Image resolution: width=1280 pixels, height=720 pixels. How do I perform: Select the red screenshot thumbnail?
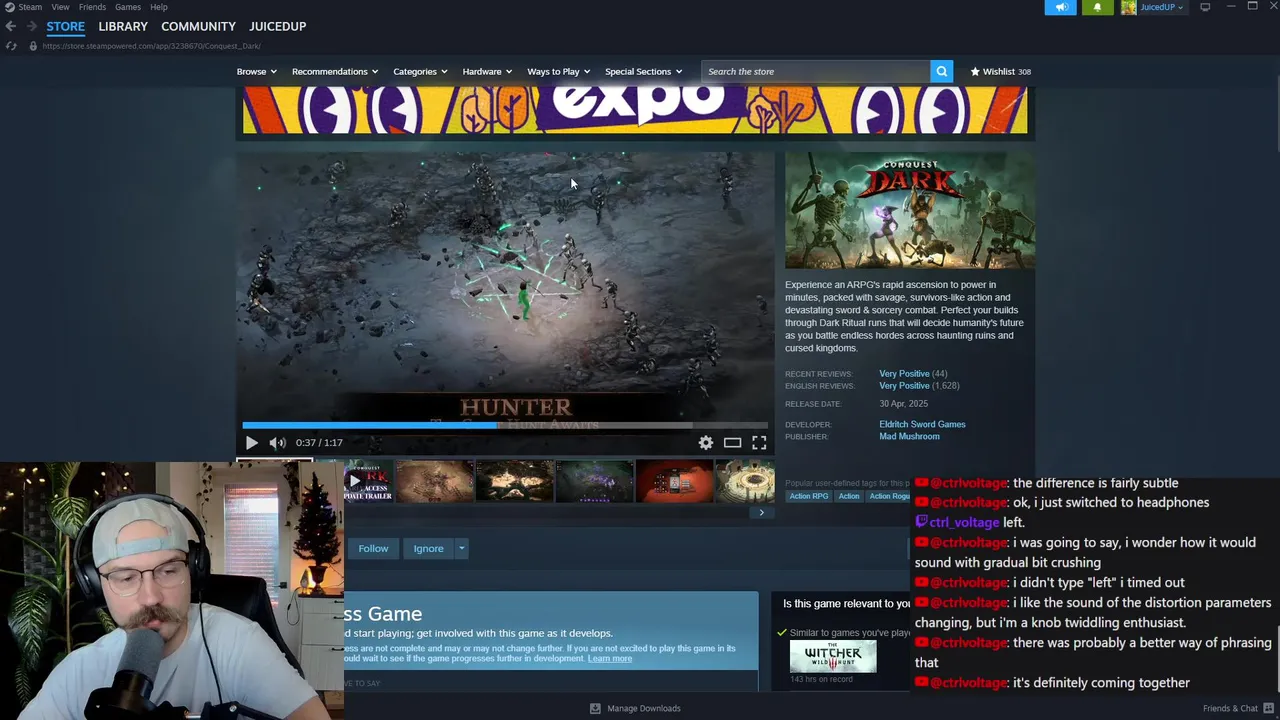tap(675, 481)
